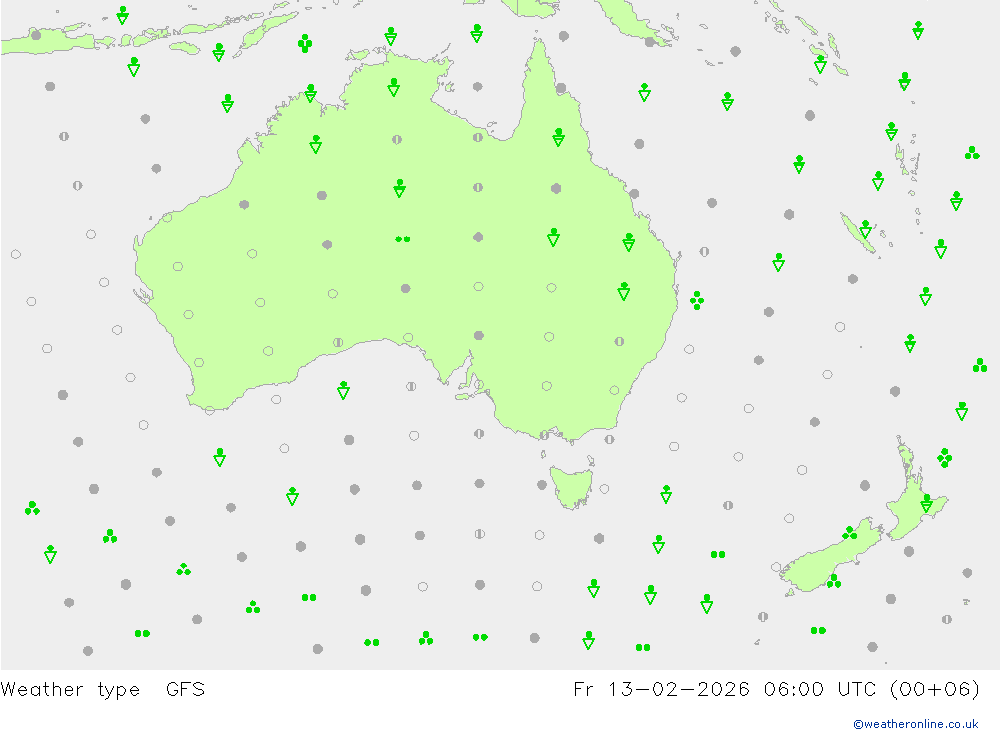Click the shower symbol on New Zealand's North Island

(927, 503)
